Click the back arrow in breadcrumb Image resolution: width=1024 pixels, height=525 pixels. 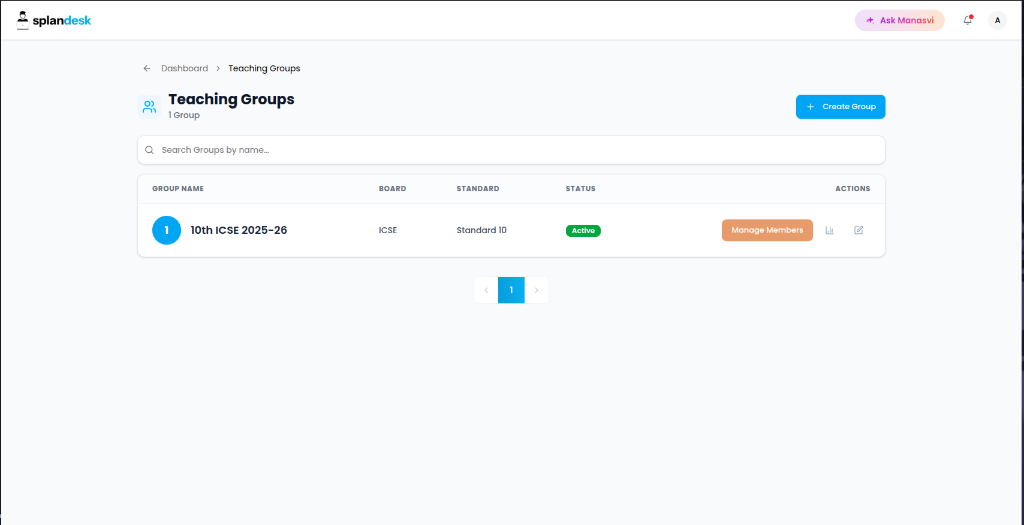147,68
